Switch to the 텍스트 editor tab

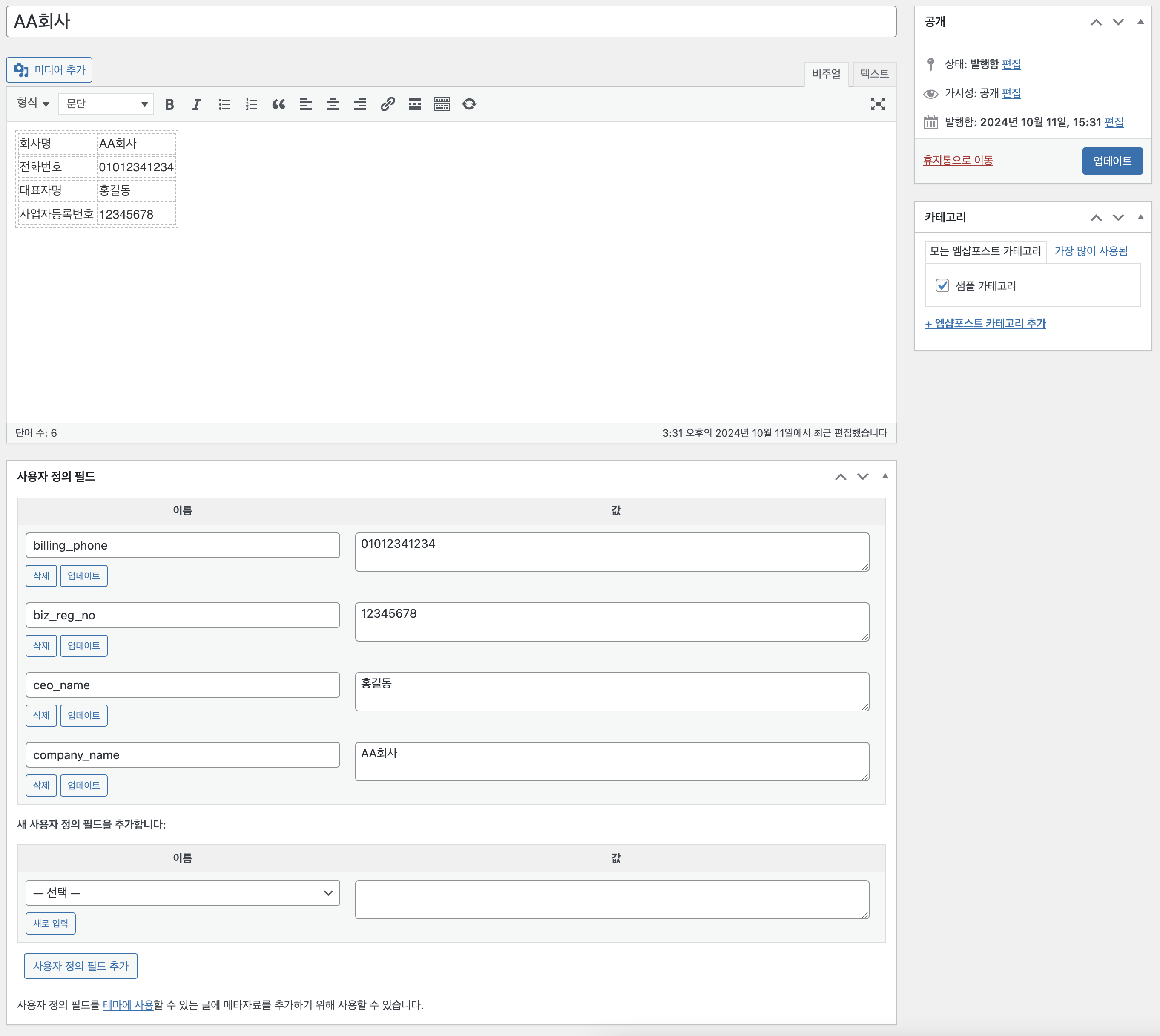click(x=874, y=74)
